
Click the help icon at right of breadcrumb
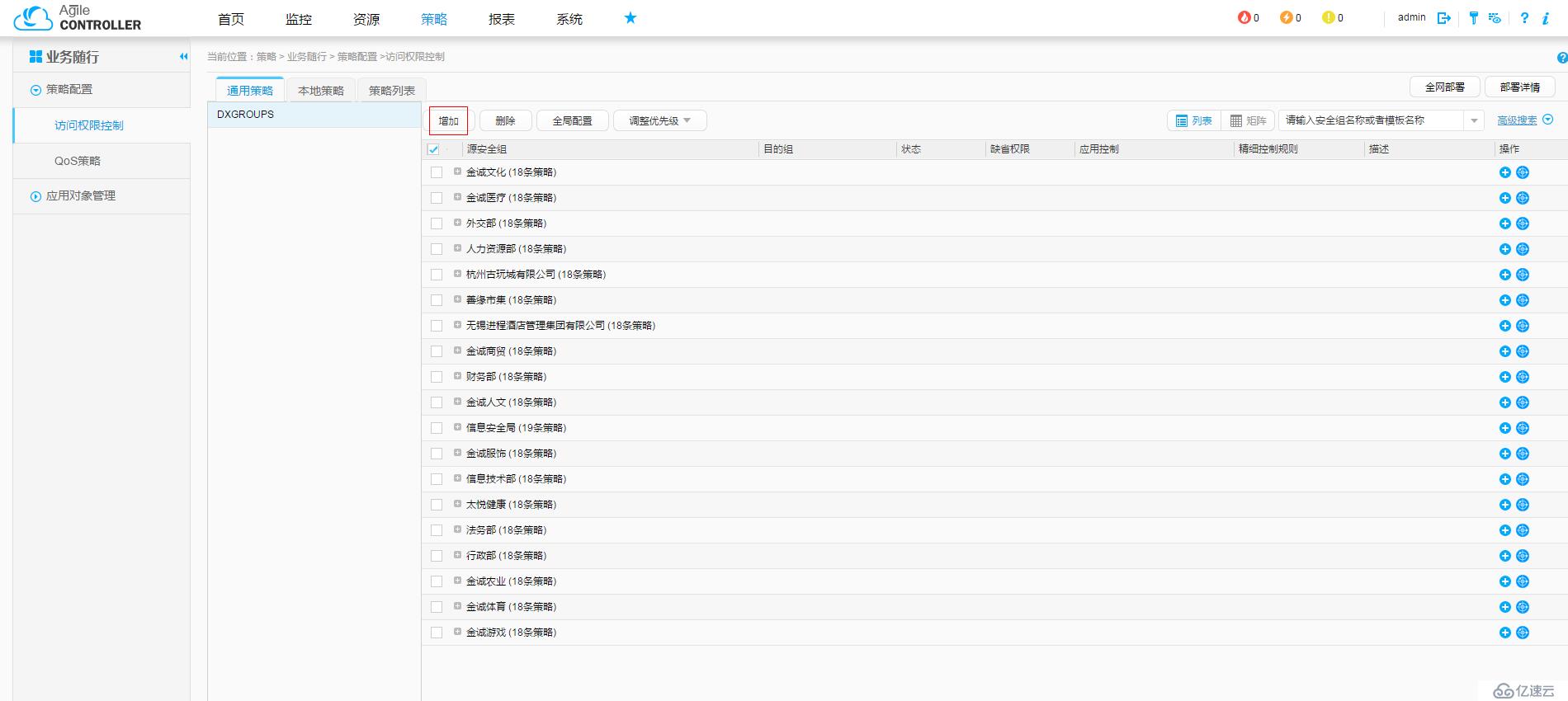[x=1561, y=58]
